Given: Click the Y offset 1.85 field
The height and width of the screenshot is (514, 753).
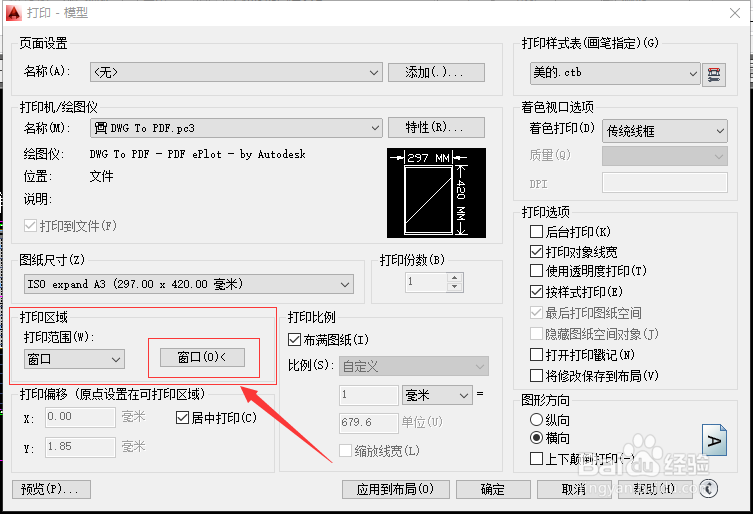Looking at the screenshot, I should 80,447.
